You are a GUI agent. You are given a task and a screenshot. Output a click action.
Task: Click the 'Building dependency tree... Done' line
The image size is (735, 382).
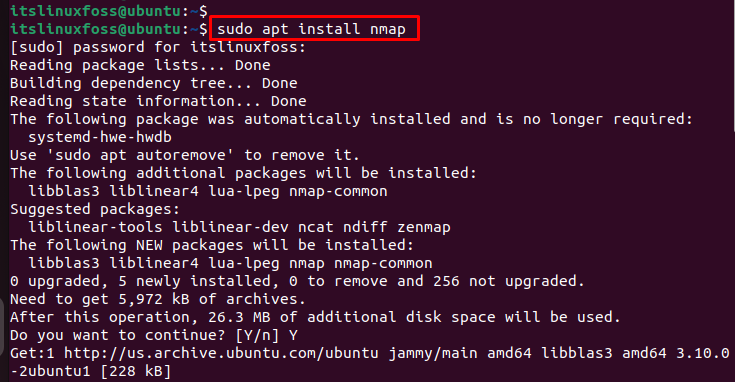tap(154, 83)
